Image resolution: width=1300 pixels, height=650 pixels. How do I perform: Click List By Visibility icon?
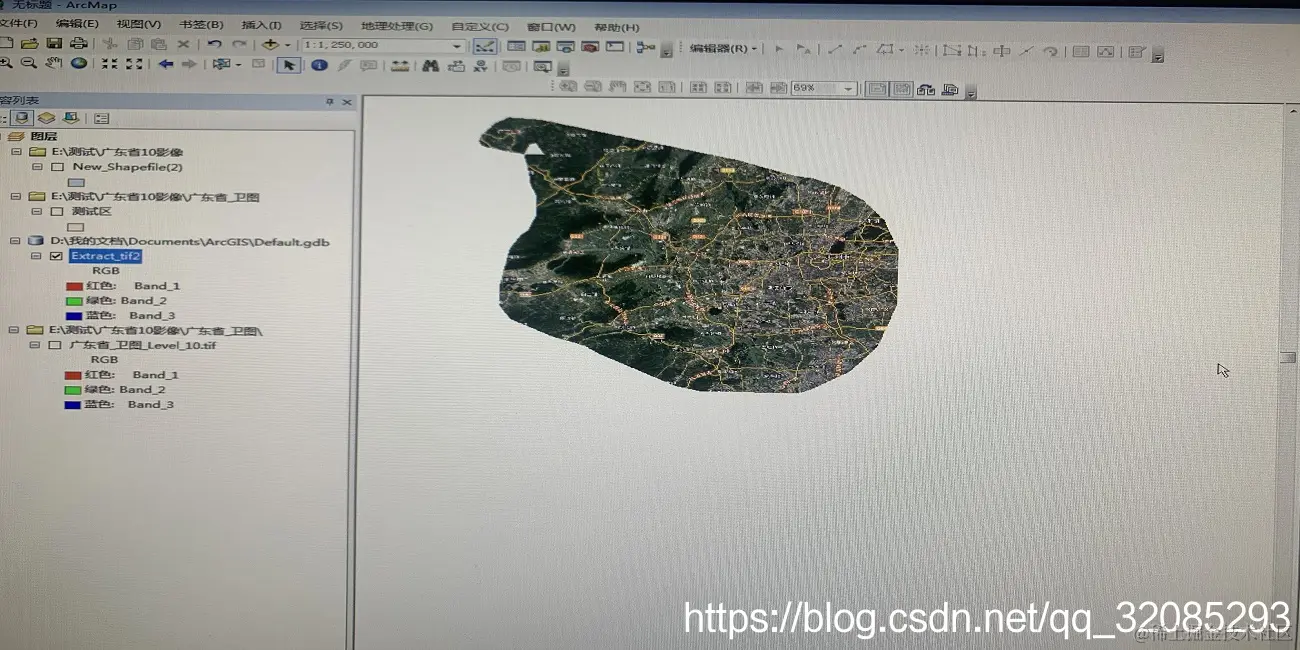(70, 118)
